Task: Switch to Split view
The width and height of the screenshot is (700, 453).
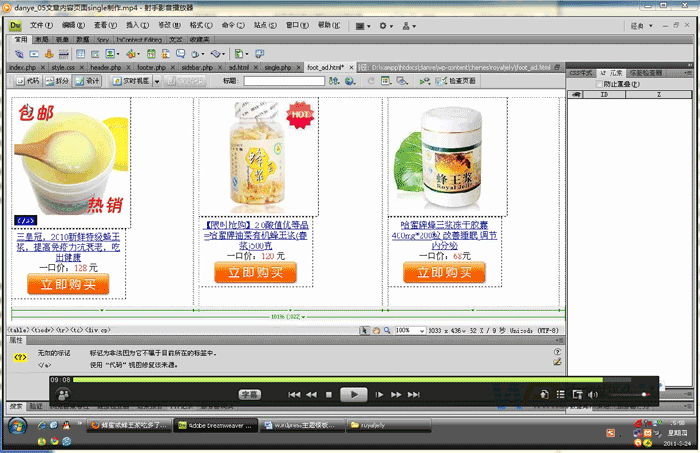Action: [x=58, y=81]
